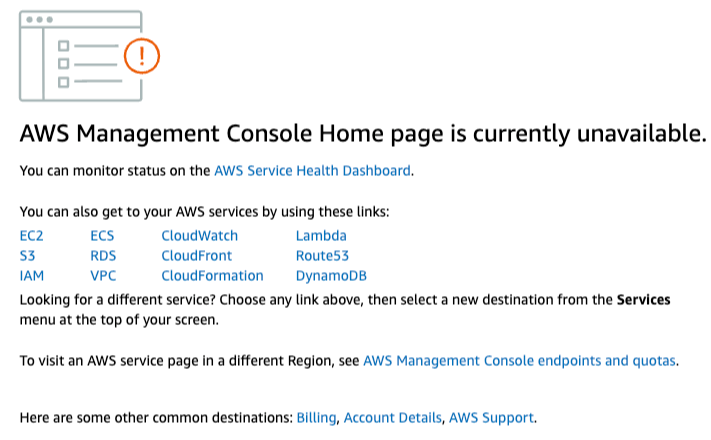Visit the CloudFront link
The width and height of the screenshot is (711, 440).
click(196, 256)
